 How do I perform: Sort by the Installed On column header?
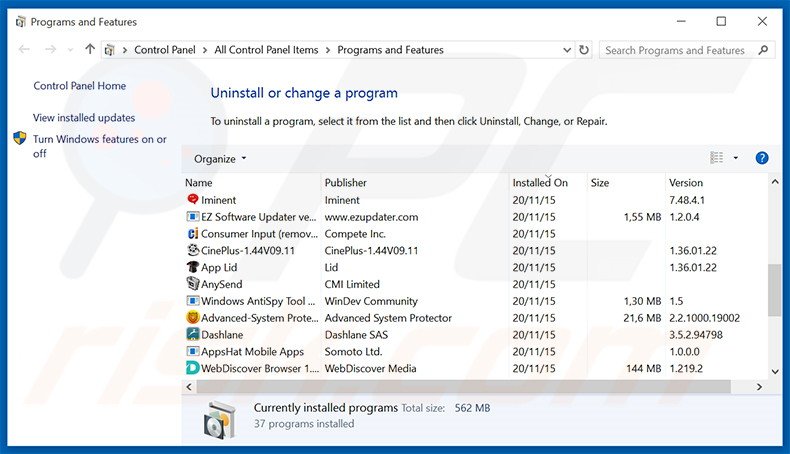[540, 182]
